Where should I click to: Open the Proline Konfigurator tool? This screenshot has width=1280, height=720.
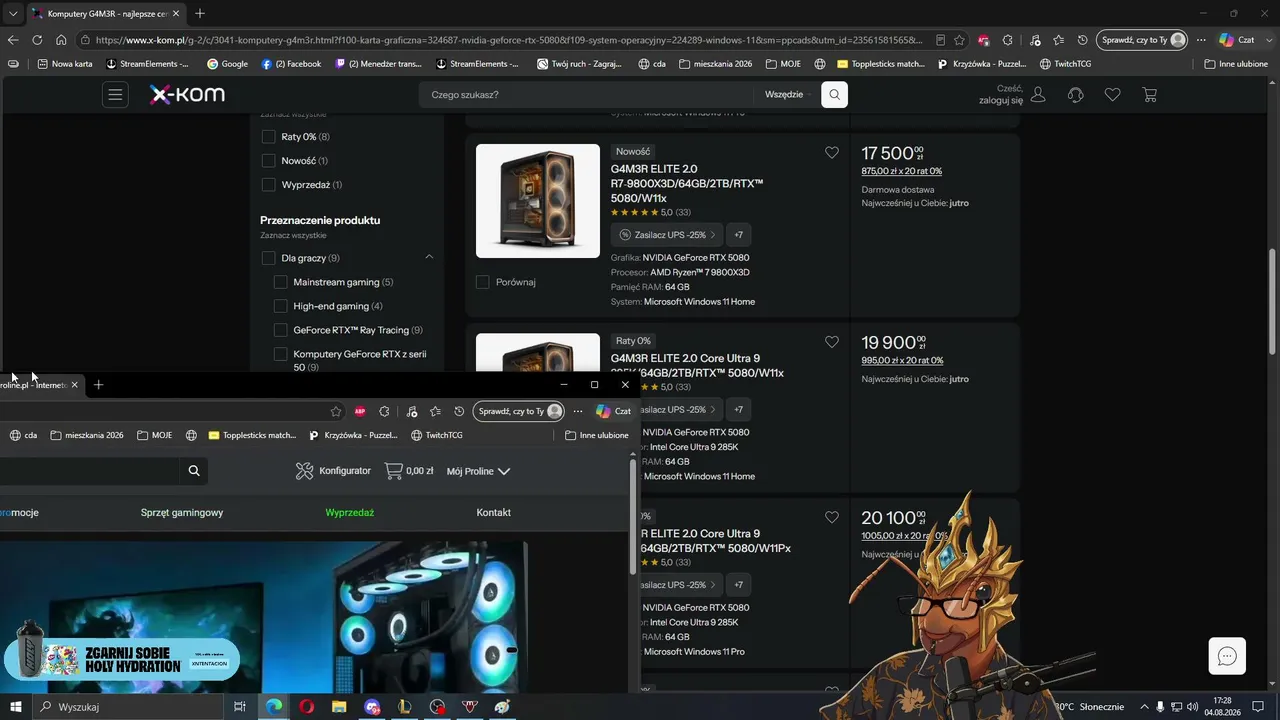click(x=333, y=471)
